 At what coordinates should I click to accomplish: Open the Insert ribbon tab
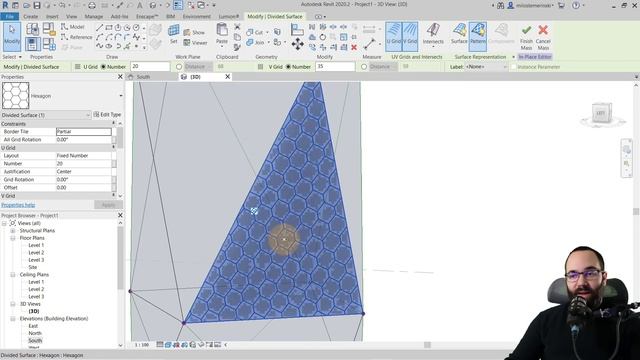coord(52,16)
